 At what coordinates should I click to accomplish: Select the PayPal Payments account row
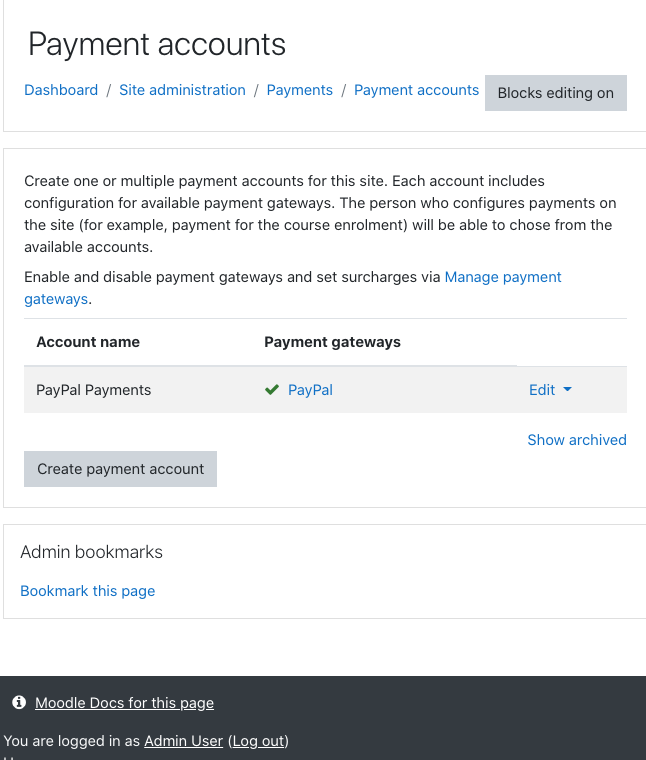[325, 390]
